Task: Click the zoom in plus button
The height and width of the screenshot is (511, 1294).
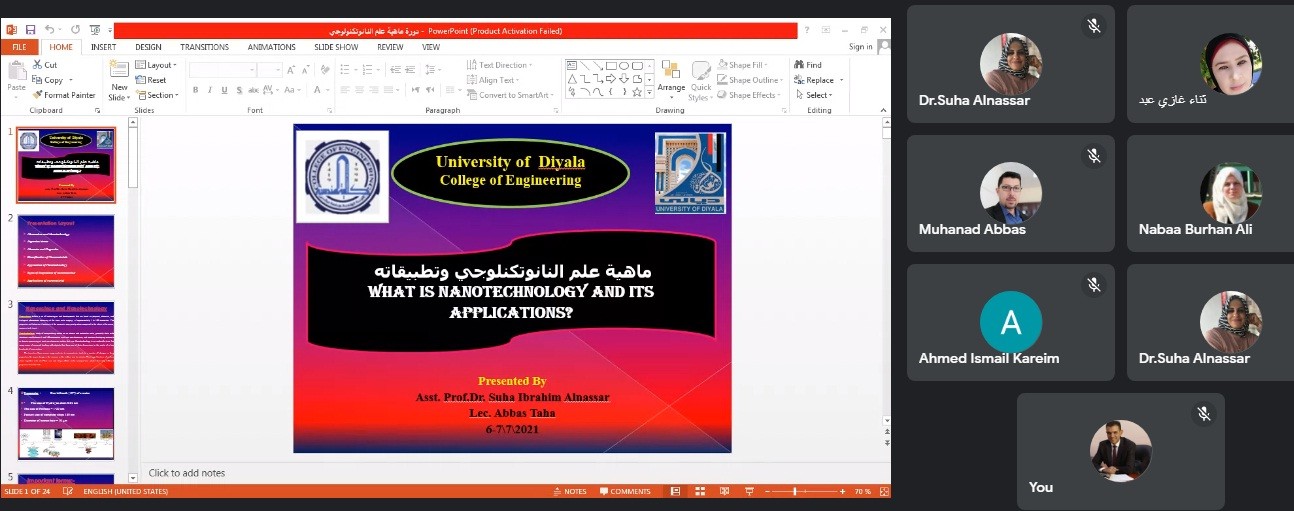Action: coord(843,491)
